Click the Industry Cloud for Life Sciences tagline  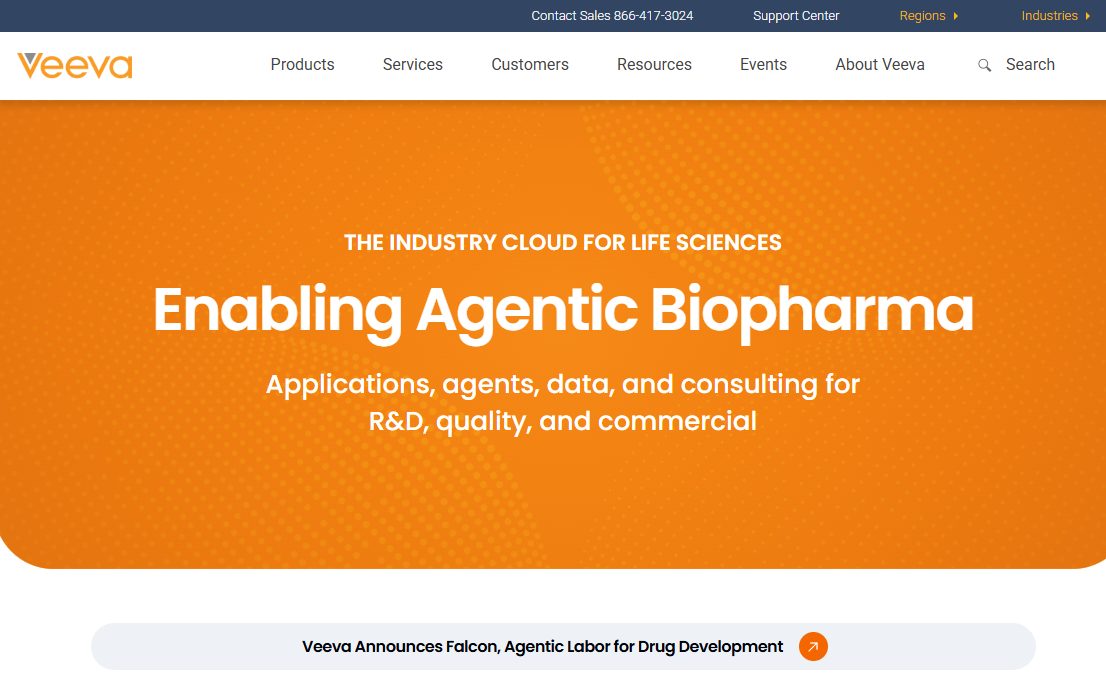pos(563,243)
